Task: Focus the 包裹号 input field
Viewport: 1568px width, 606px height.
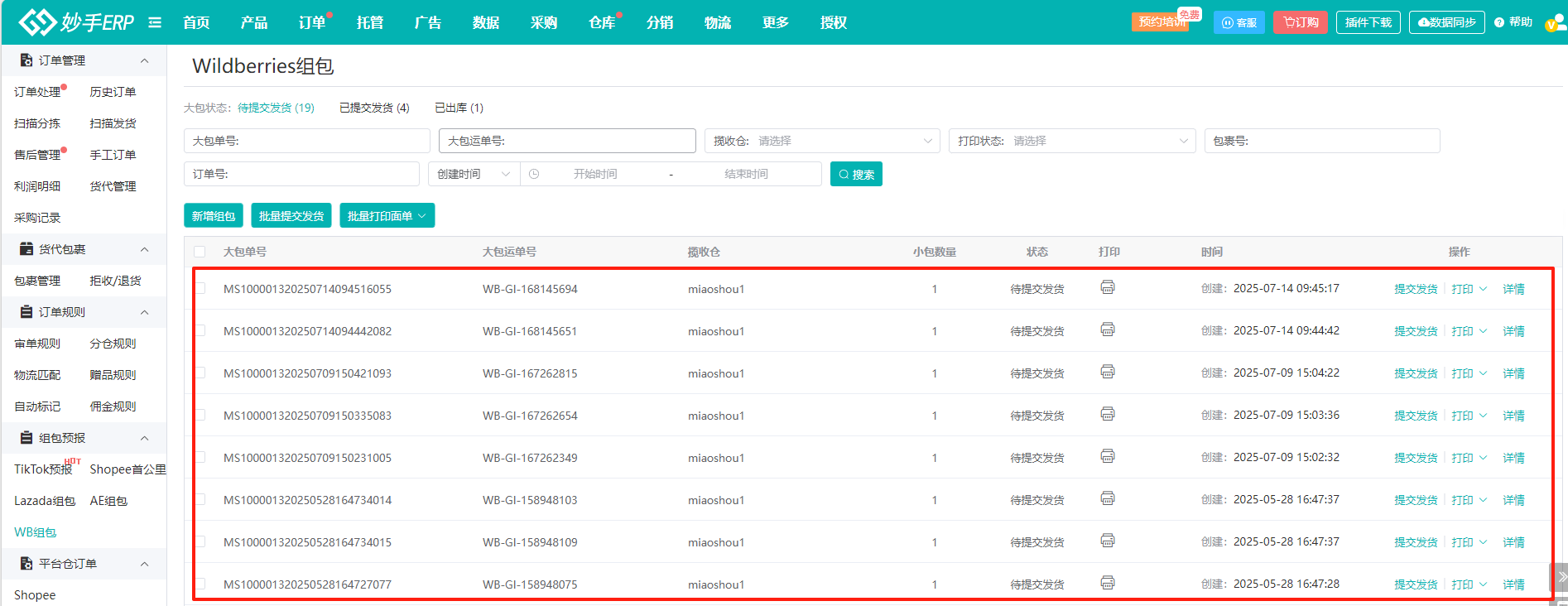Action: click(x=1322, y=141)
